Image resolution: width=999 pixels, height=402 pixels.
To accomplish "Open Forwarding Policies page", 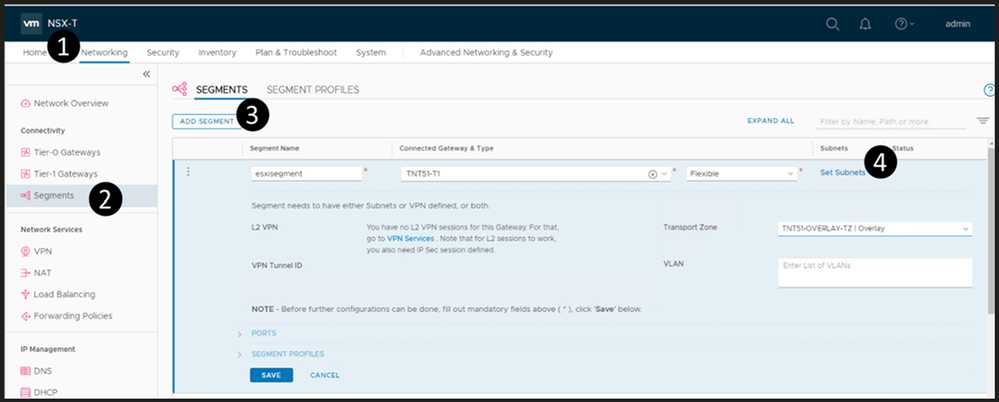I will click(x=73, y=316).
